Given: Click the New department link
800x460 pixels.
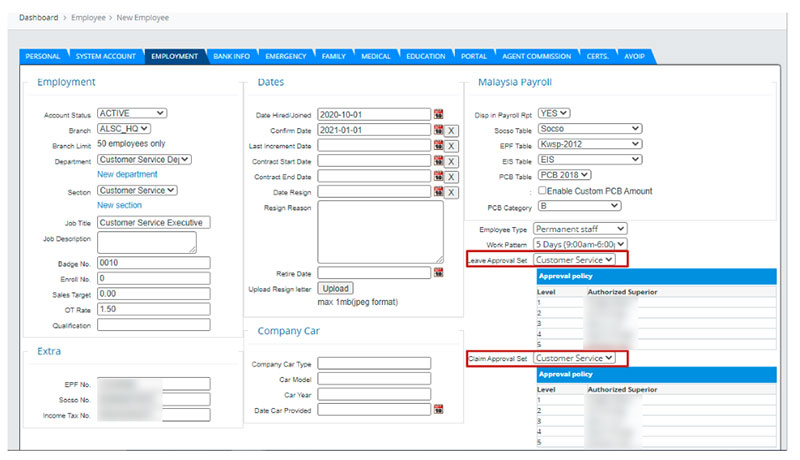Looking at the screenshot, I should coord(127,174).
